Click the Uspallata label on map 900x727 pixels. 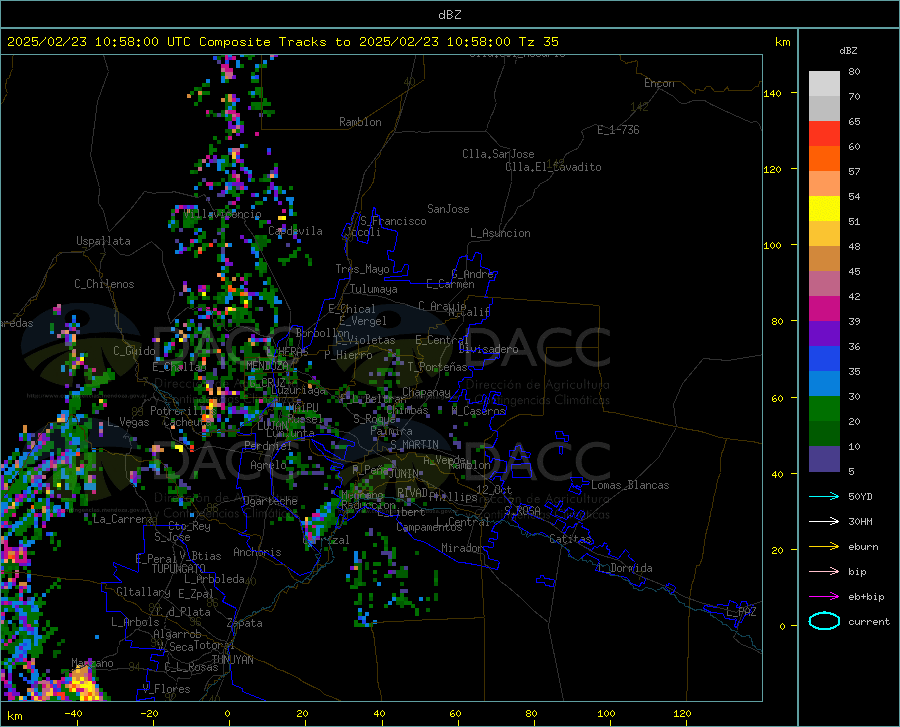[103, 241]
